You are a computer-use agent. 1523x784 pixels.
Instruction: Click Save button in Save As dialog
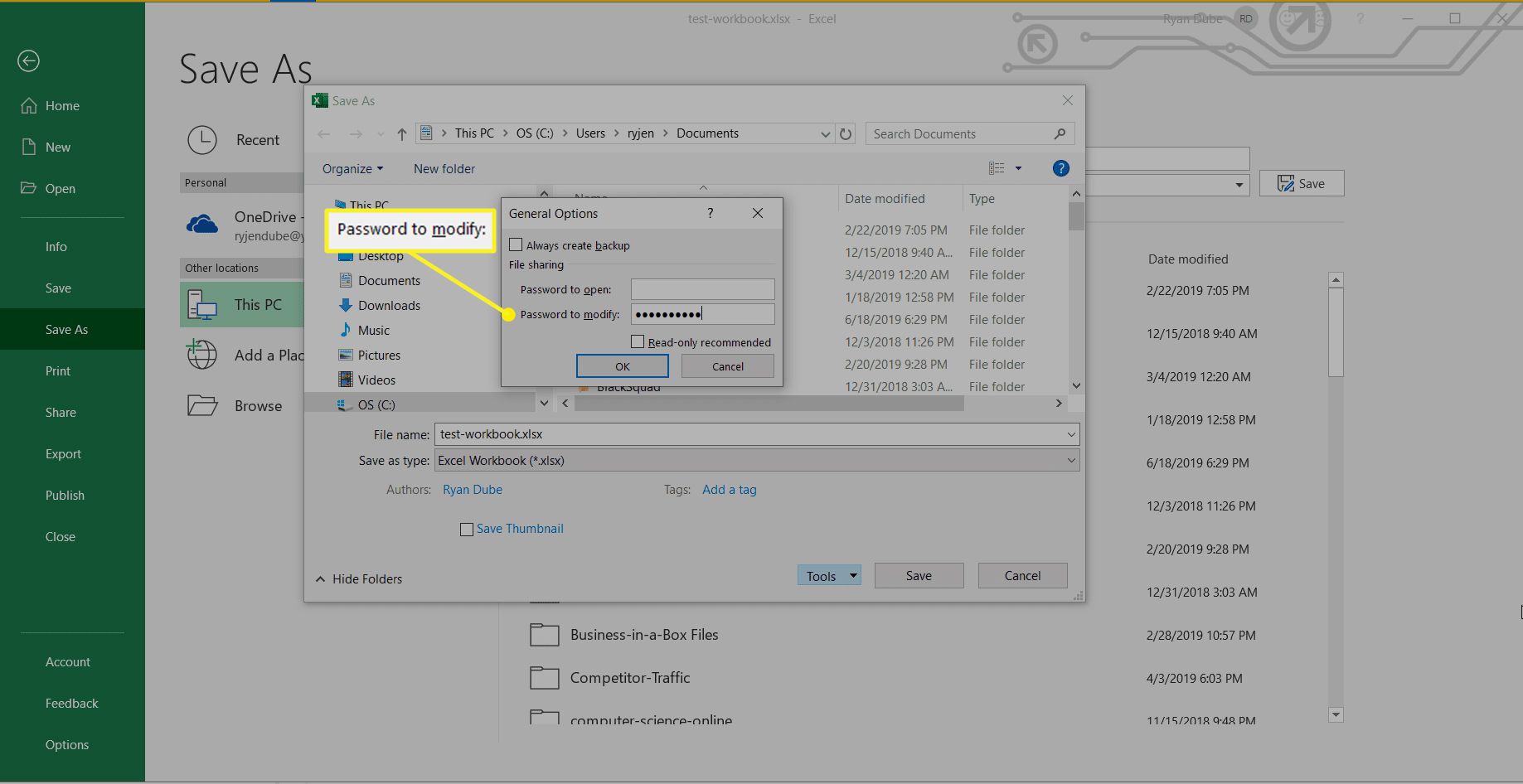pyautogui.click(x=919, y=575)
